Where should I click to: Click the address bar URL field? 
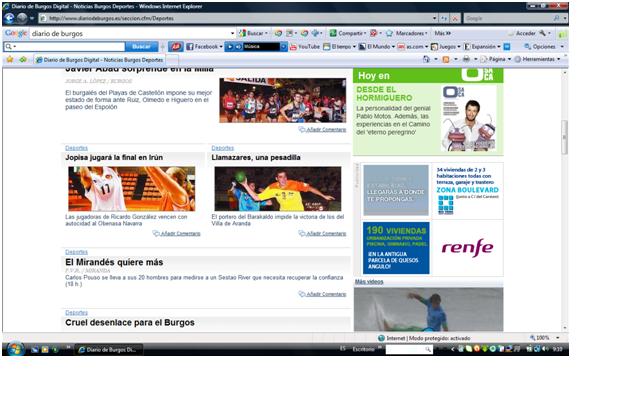tap(236, 18)
